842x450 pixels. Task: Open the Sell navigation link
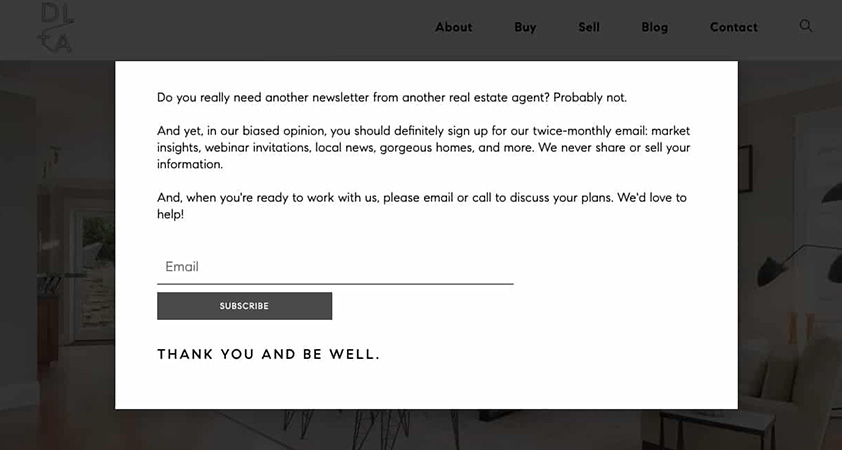pos(589,27)
